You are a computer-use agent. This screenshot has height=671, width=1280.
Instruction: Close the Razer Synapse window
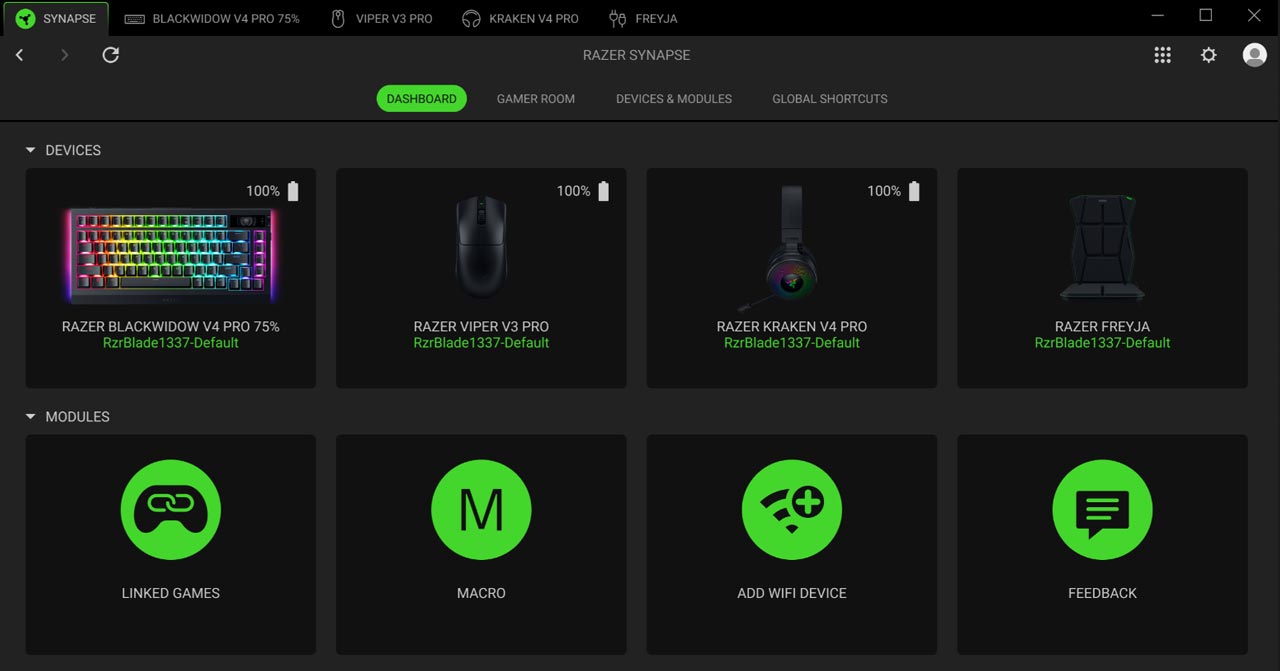(1254, 16)
